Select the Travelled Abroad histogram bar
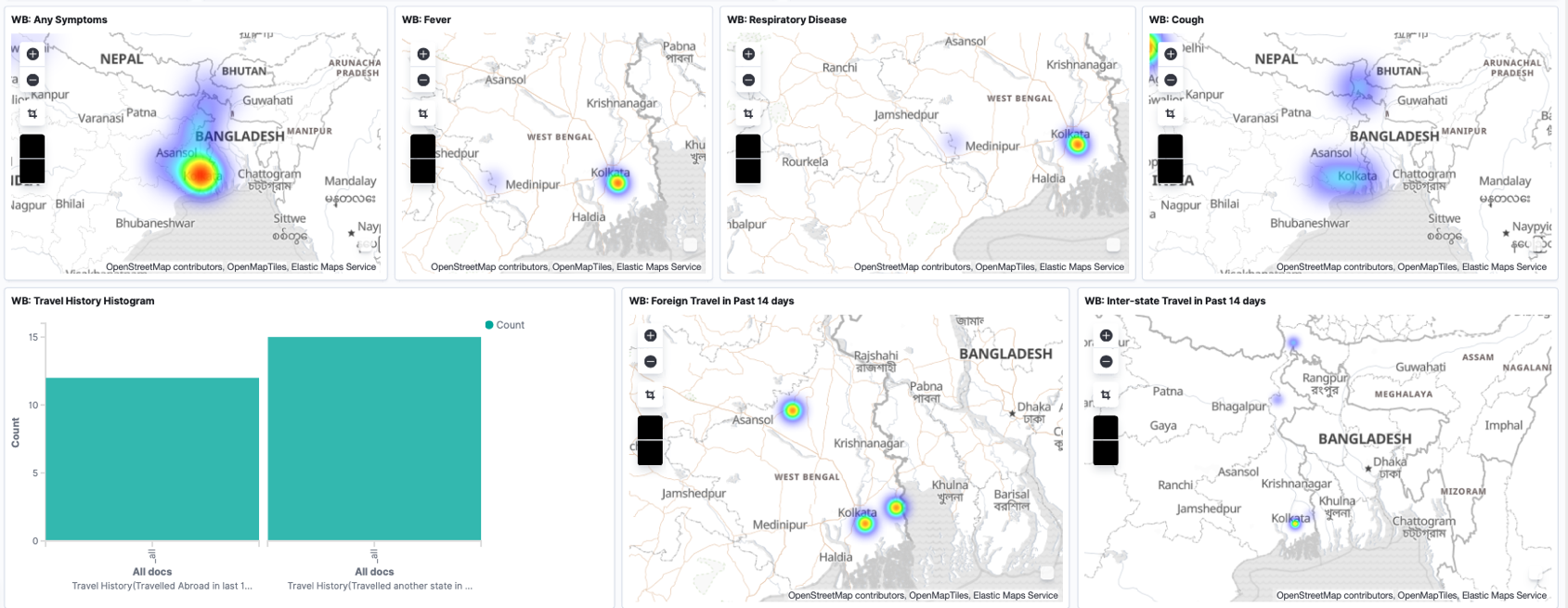The image size is (1568, 608). [x=152, y=459]
